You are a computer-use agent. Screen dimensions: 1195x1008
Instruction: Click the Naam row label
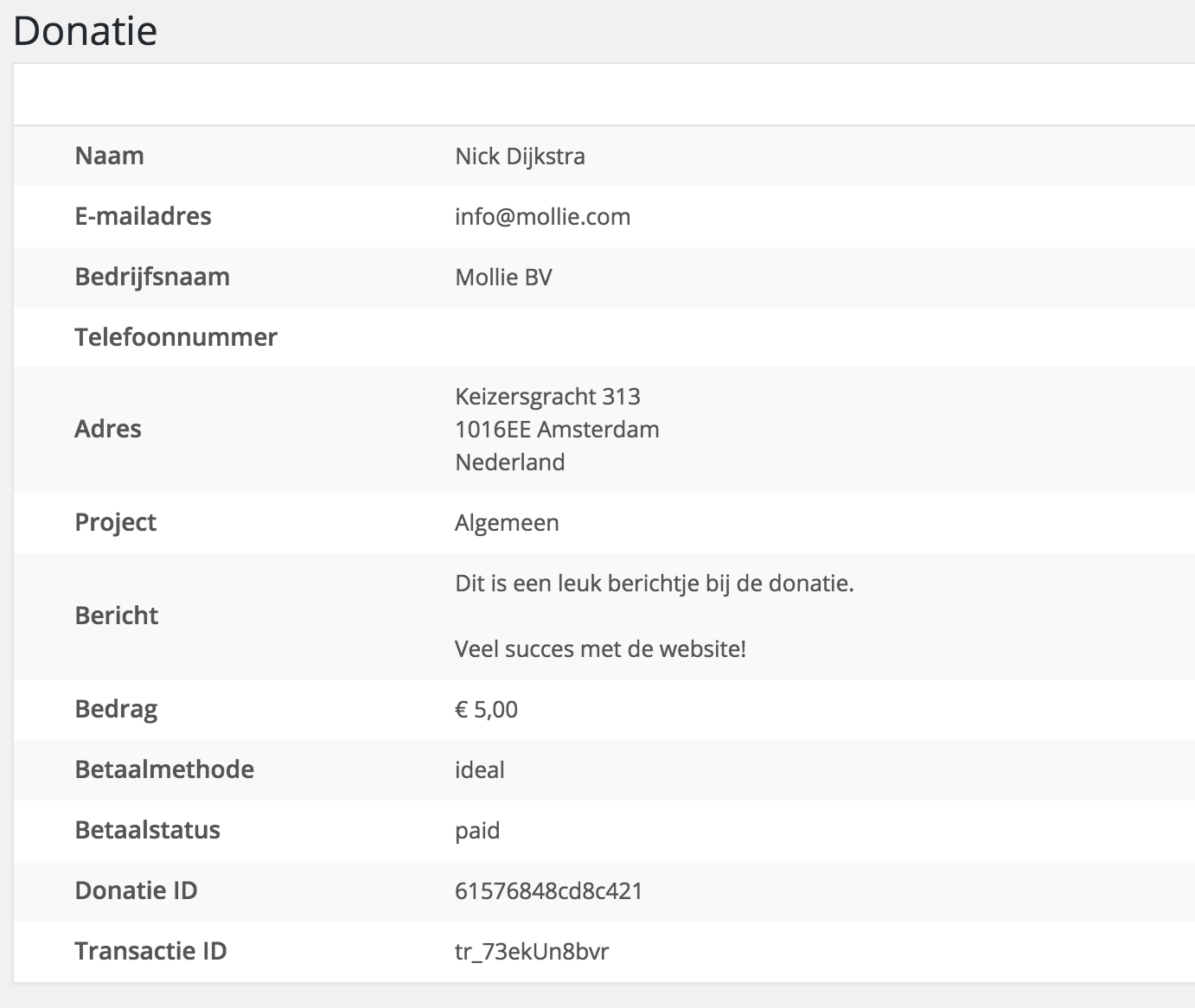109,156
